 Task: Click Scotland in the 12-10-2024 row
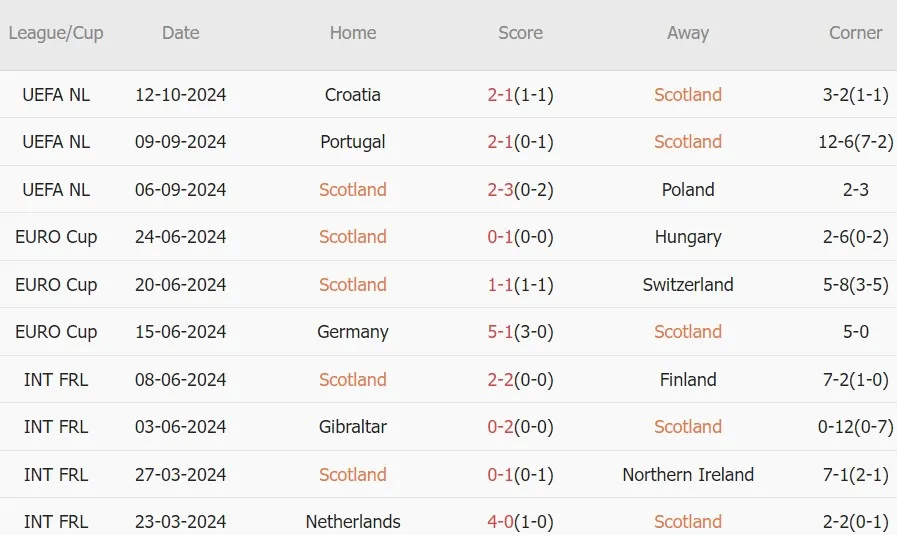(x=688, y=94)
